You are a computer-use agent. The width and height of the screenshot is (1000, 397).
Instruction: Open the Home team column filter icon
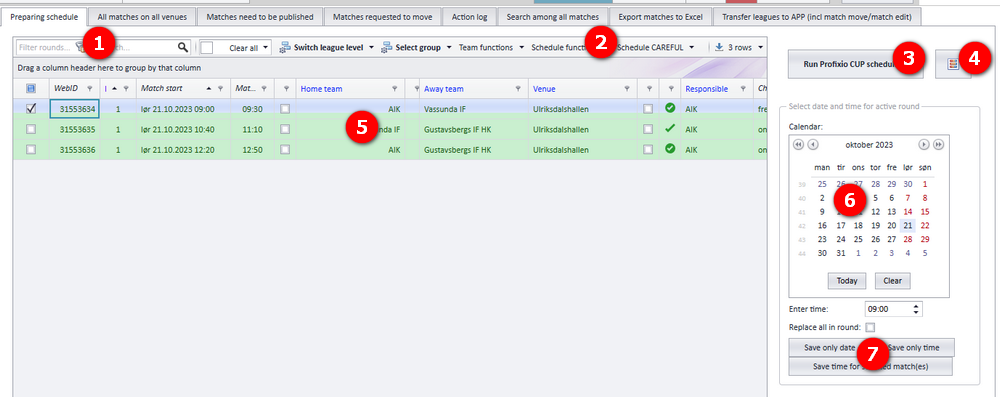395,89
